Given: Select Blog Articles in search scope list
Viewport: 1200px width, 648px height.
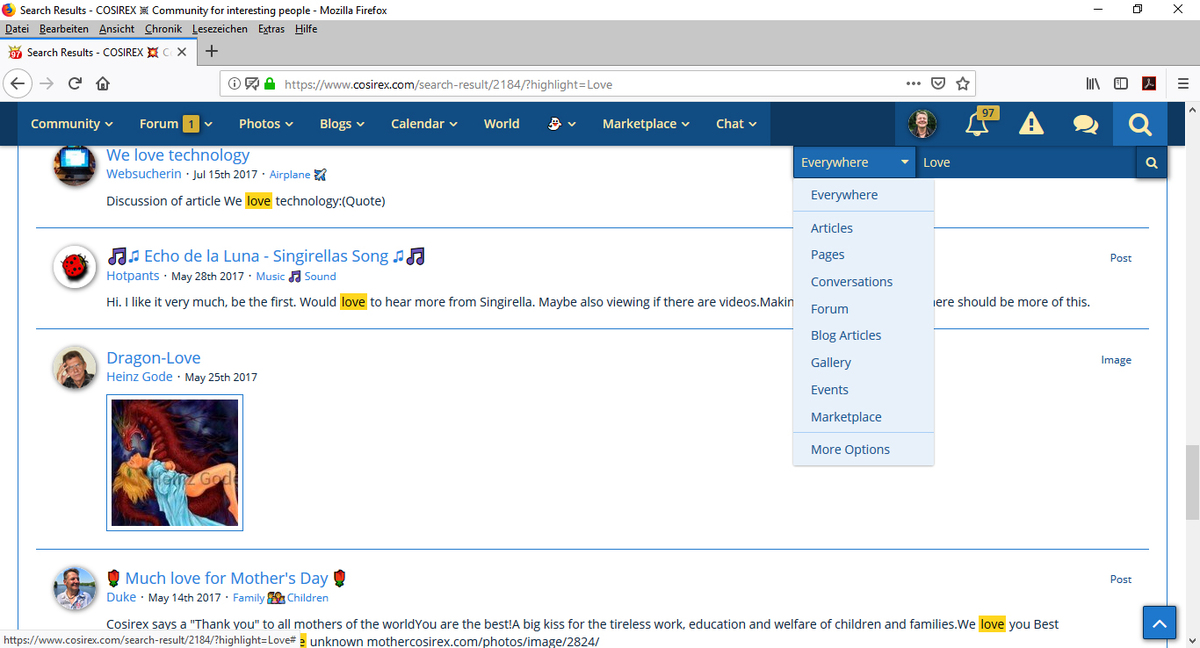Looking at the screenshot, I should pyautogui.click(x=863, y=336).
